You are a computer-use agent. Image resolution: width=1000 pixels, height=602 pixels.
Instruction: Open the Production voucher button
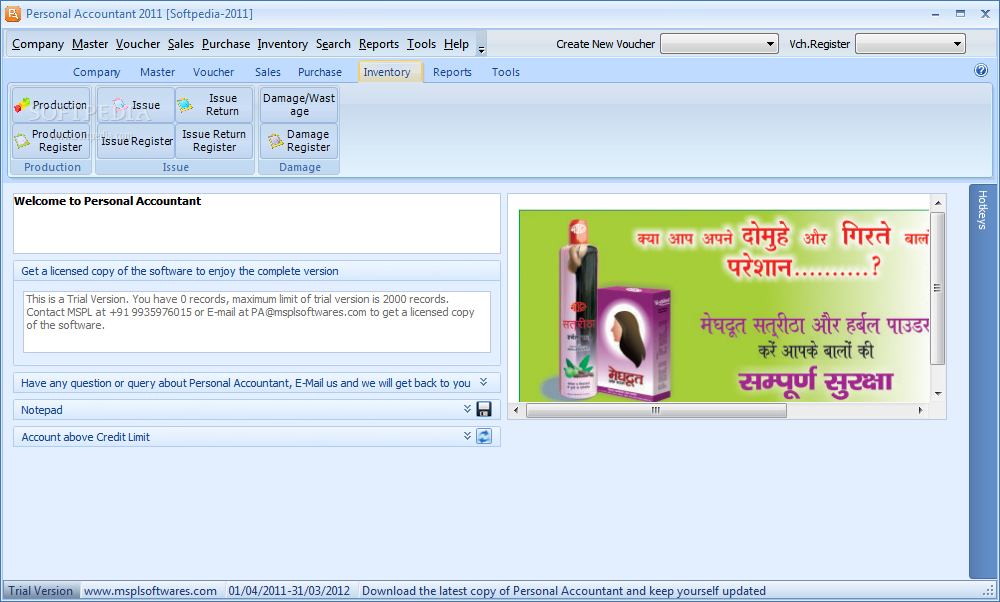coord(51,105)
